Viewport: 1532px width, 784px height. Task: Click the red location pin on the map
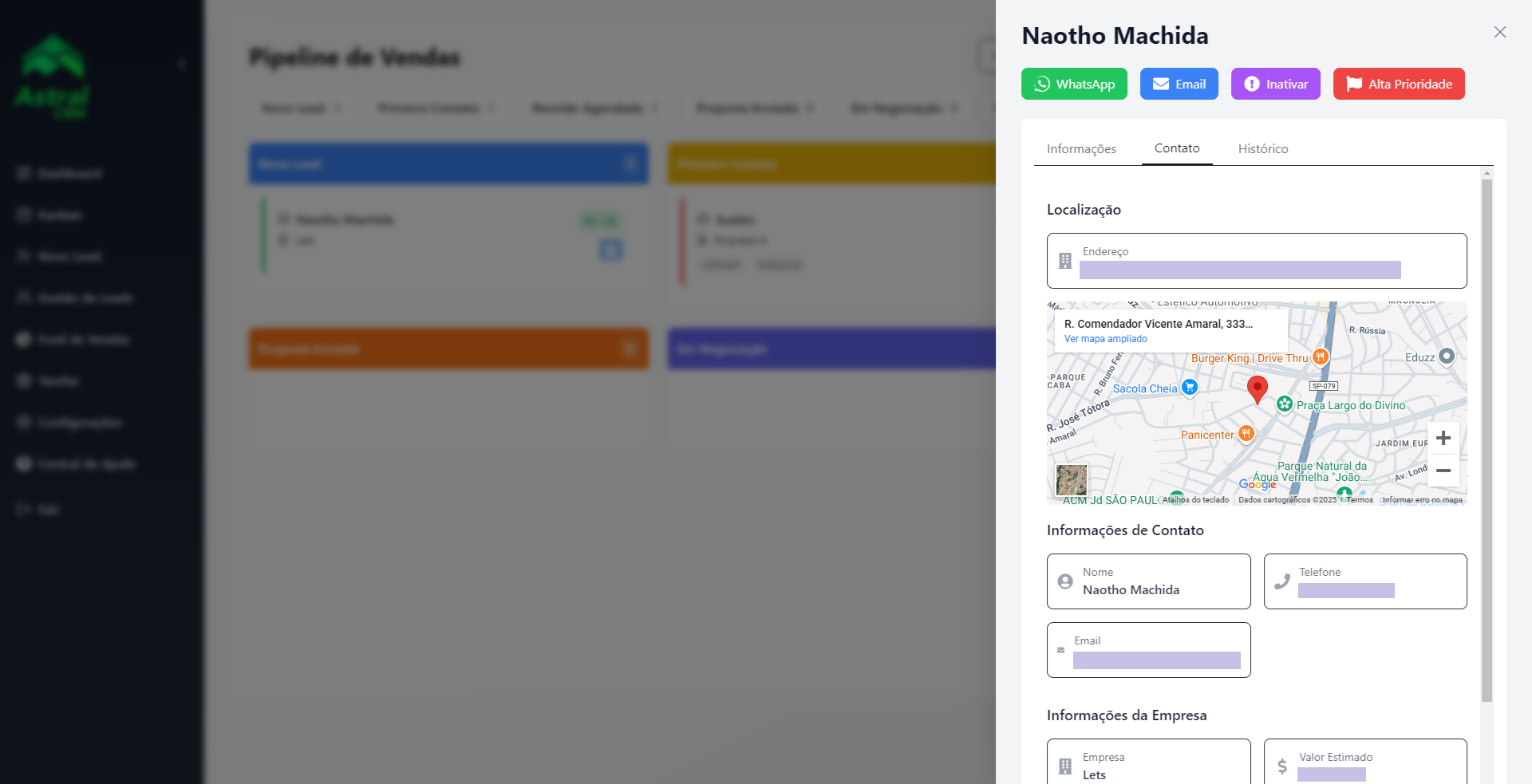[1257, 388]
